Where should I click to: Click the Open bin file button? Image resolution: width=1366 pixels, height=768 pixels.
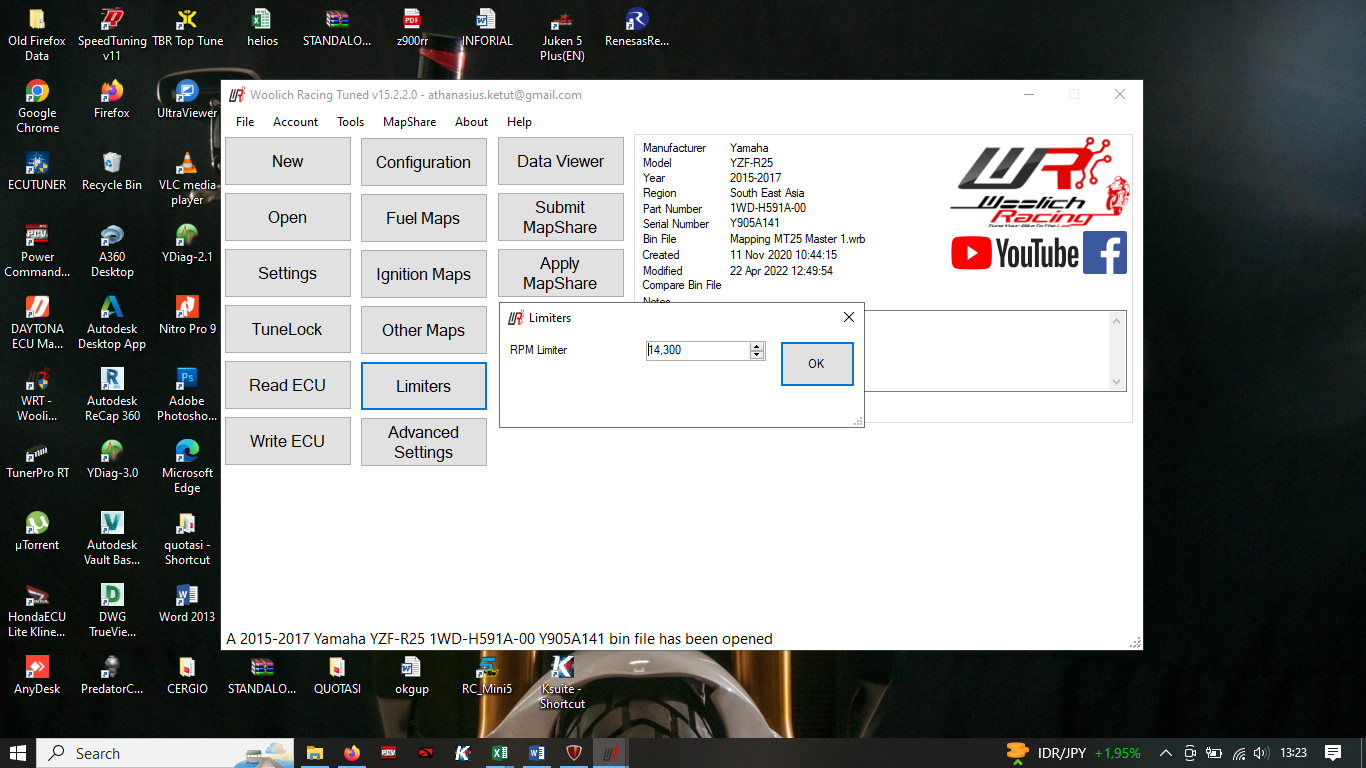[x=288, y=217]
